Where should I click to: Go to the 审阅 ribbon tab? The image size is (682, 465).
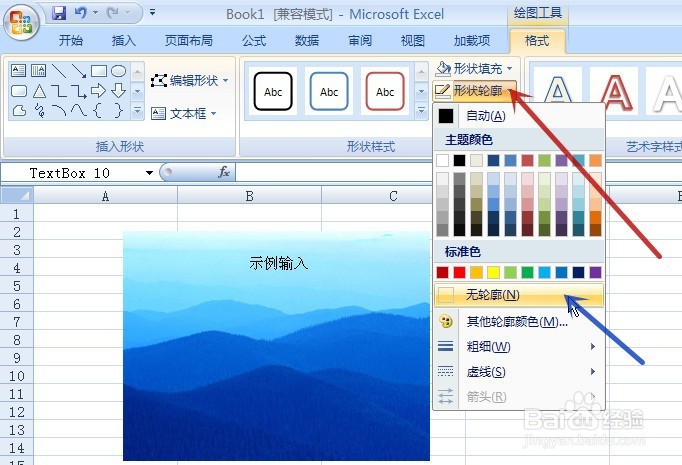click(x=360, y=40)
